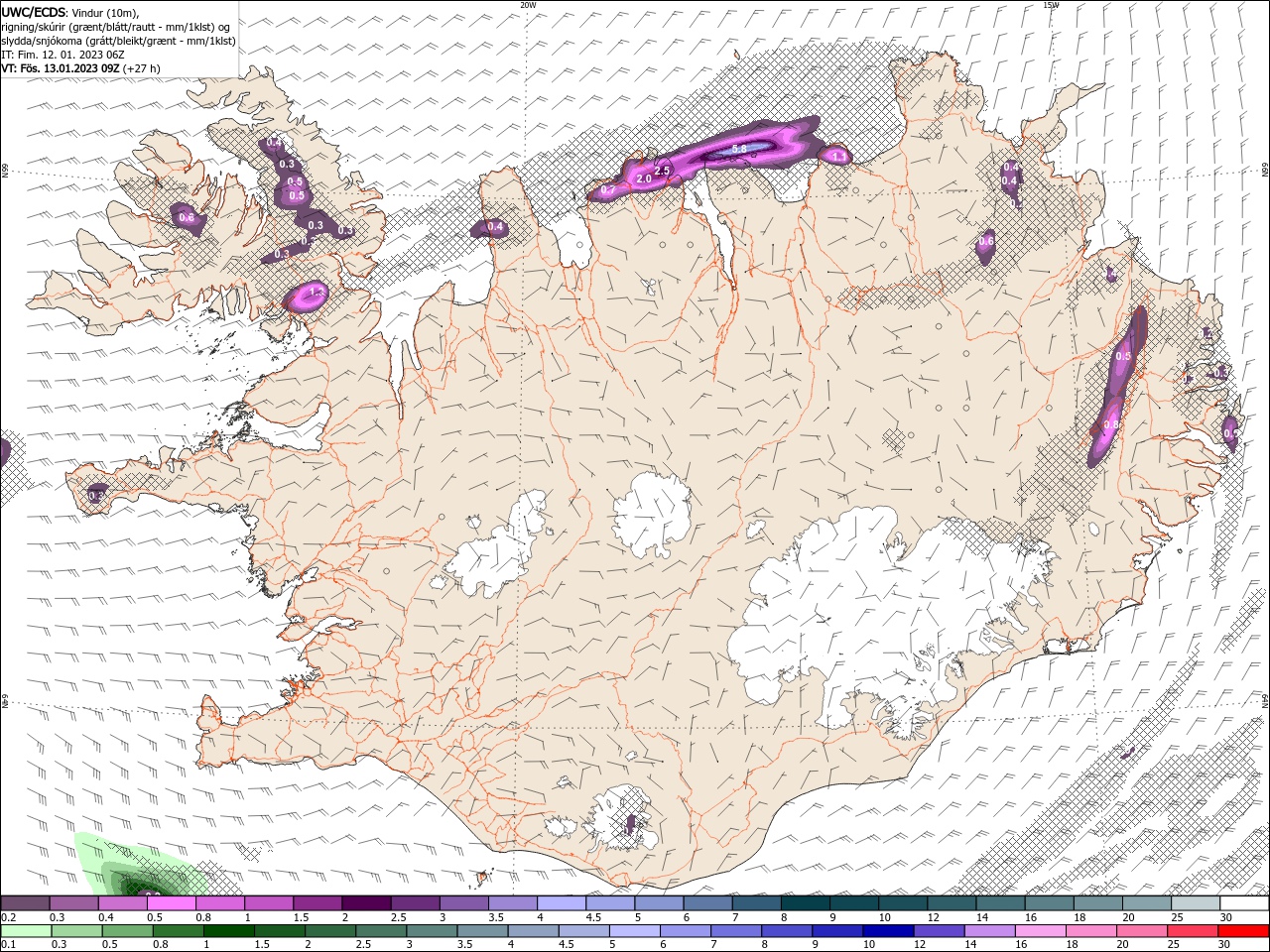This screenshot has height=952, width=1270.
Task: Pick bottom legend red swatch at 30
Action: pos(1244,931)
